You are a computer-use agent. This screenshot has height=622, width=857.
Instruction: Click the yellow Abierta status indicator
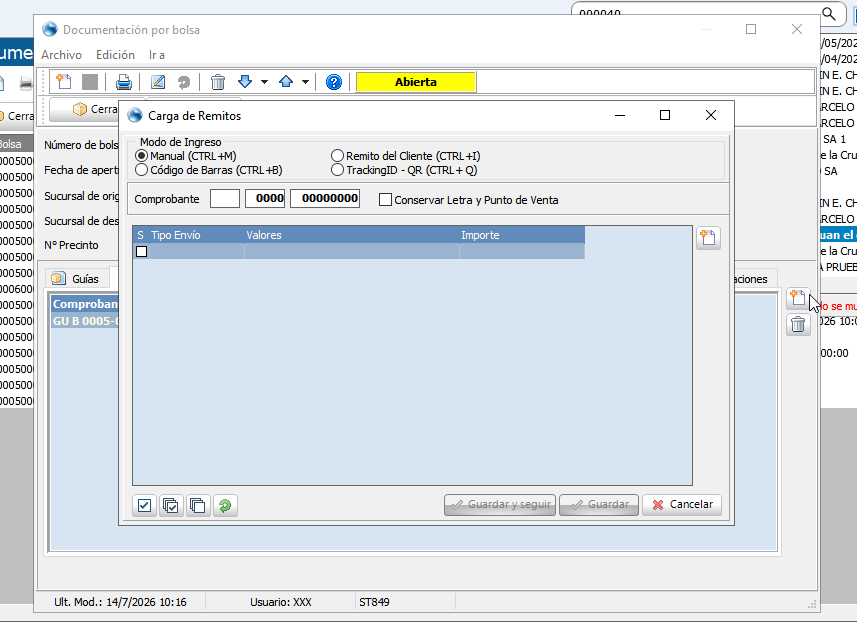pyautogui.click(x=416, y=82)
